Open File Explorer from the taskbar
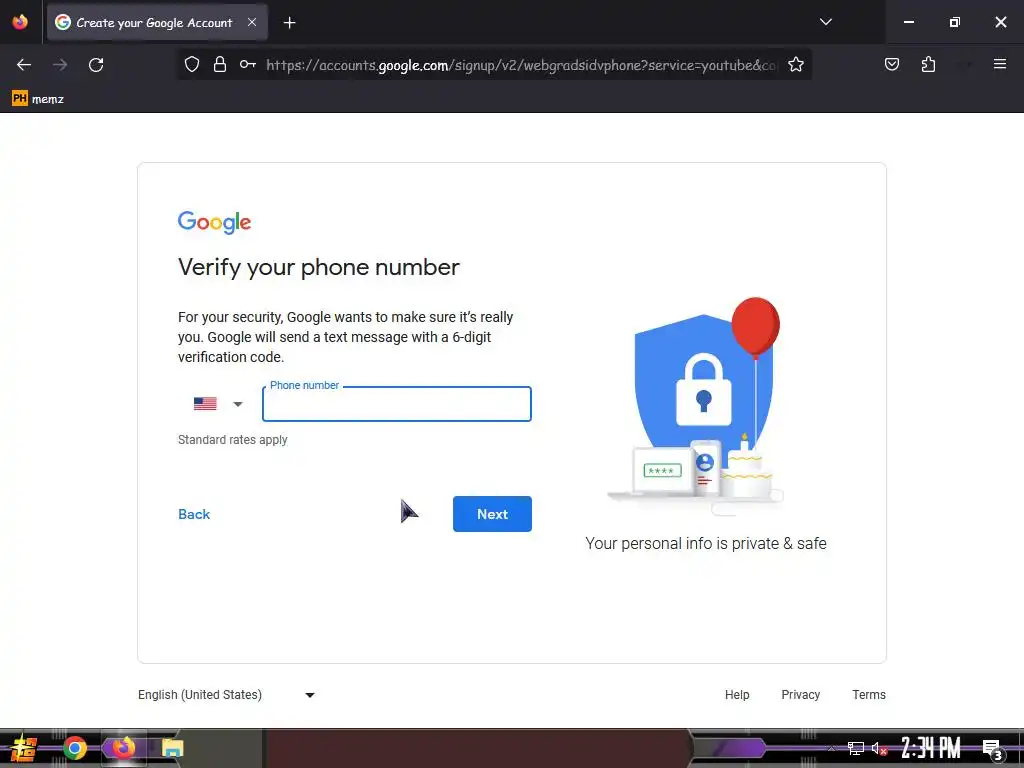The width and height of the screenshot is (1024, 768). click(x=172, y=748)
